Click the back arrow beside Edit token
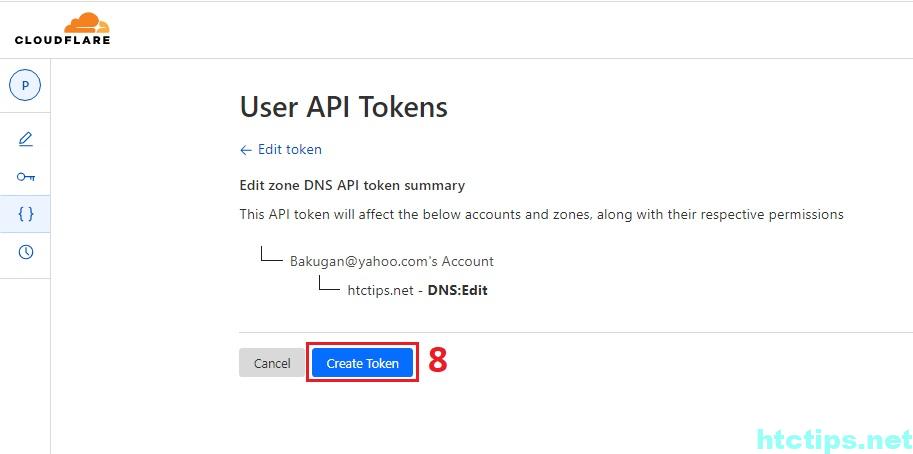This screenshot has width=913, height=454. 246,150
